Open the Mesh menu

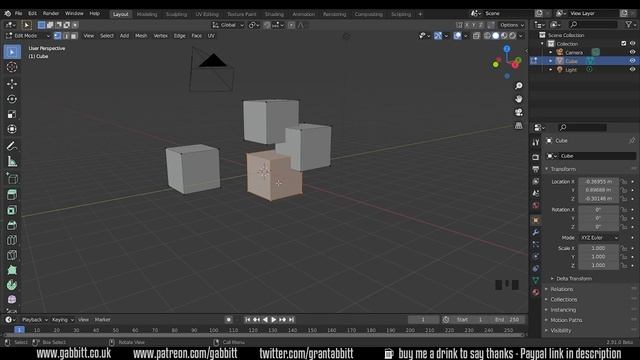coord(141,36)
